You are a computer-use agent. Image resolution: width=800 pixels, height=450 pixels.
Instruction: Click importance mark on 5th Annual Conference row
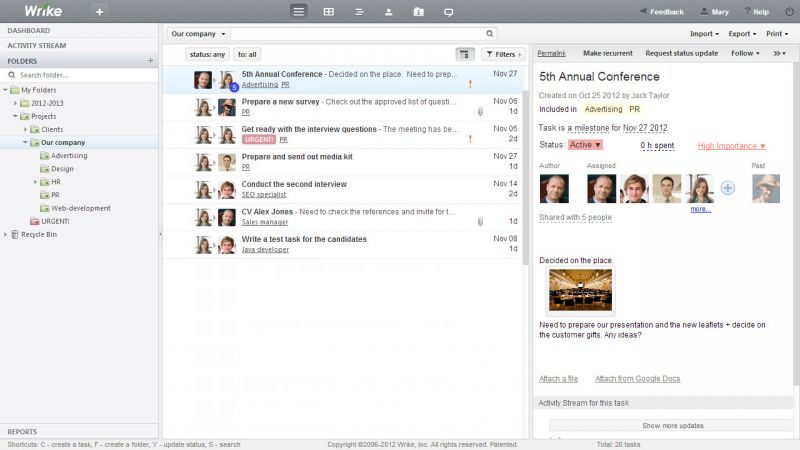tap(470, 84)
